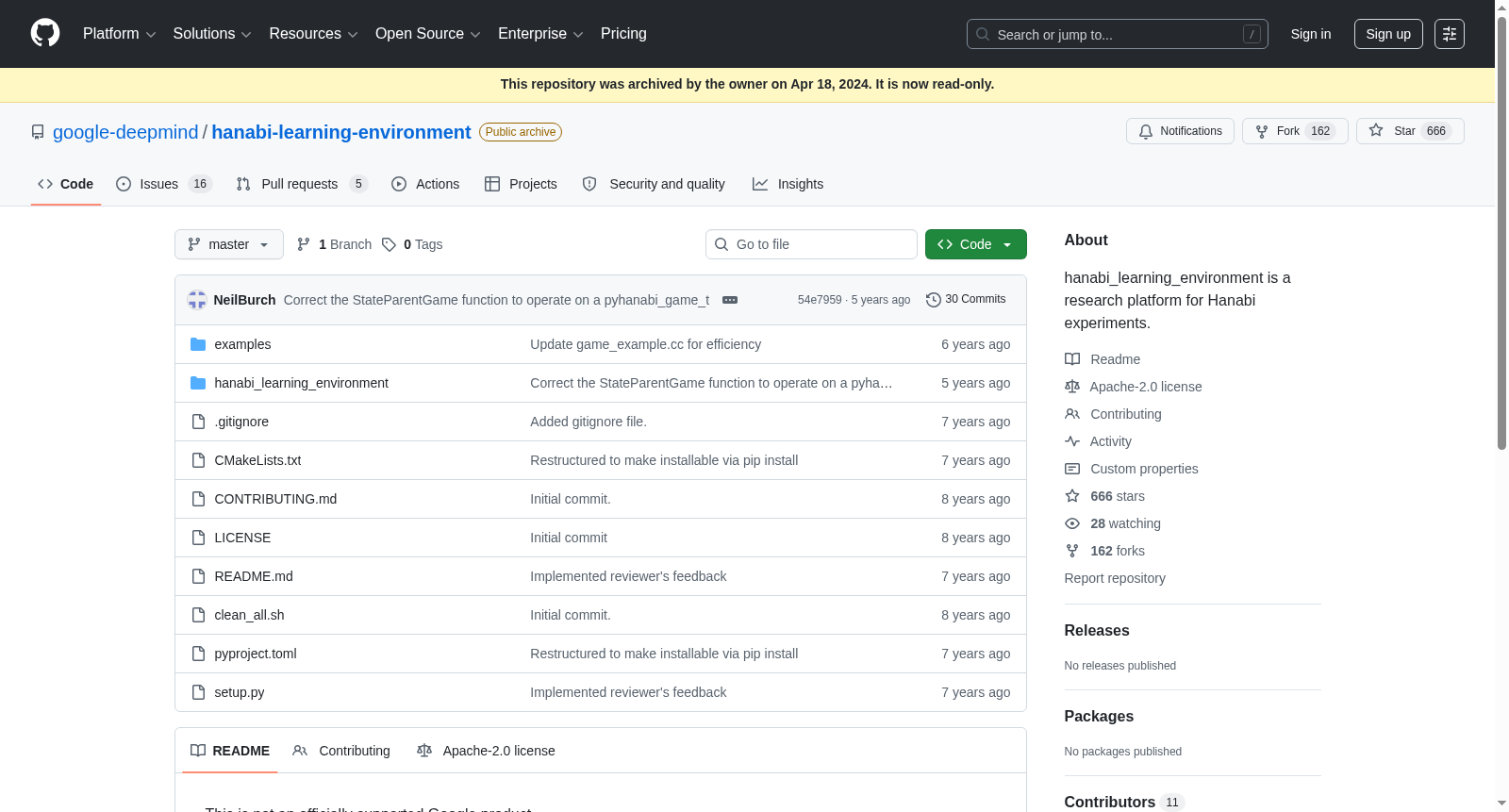Select the Apache-2.0 license tab in README panel
The image size is (1509, 812).
pos(486,751)
